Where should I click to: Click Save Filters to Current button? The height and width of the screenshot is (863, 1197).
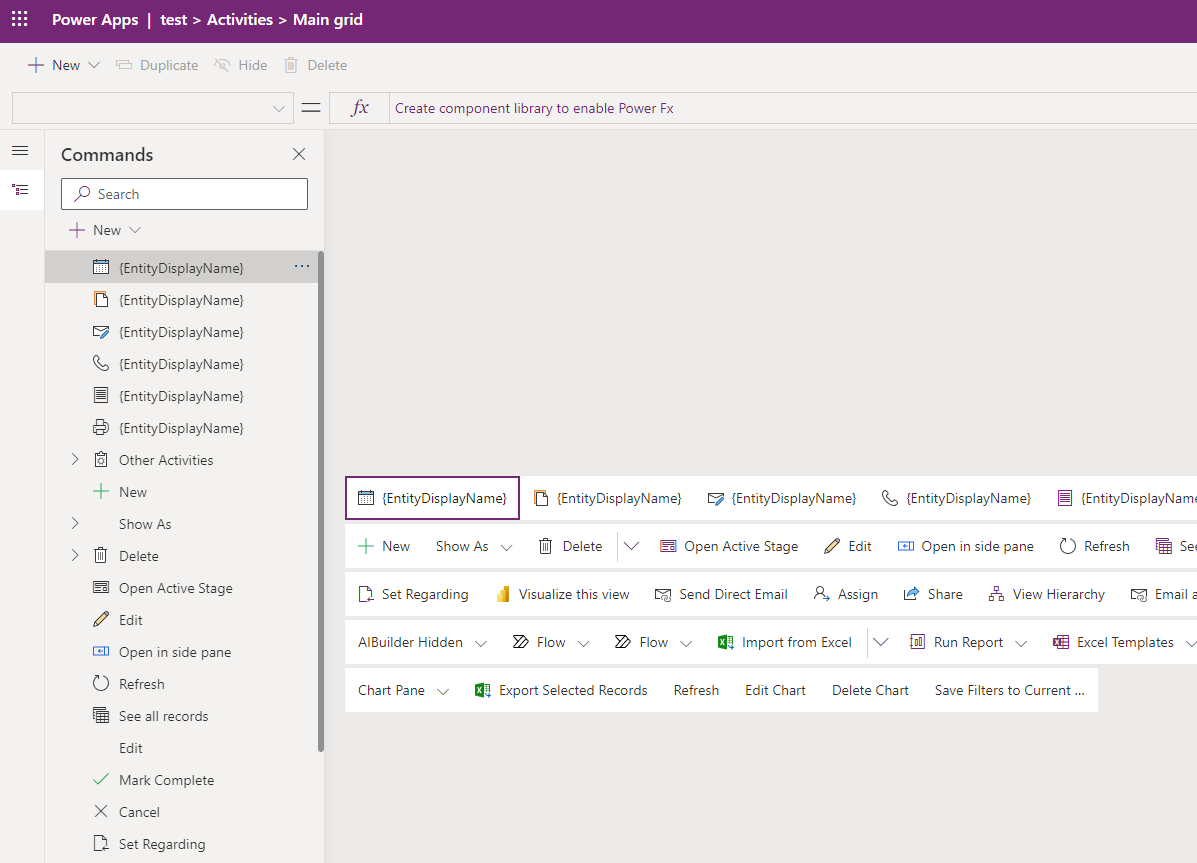1009,690
